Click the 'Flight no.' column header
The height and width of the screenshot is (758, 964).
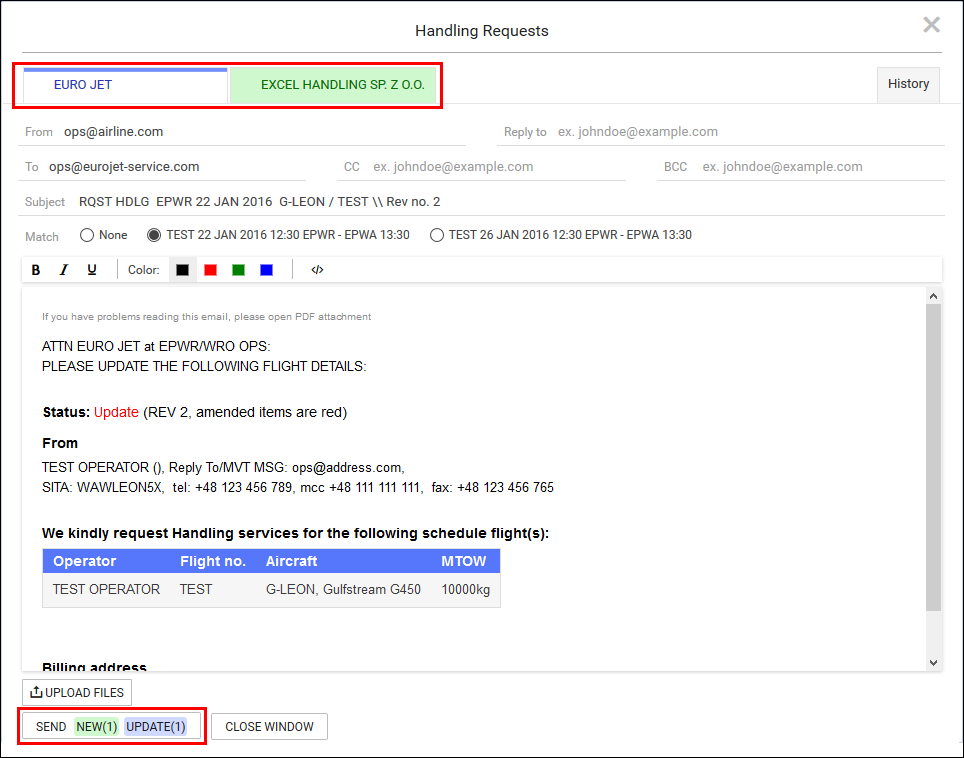(213, 561)
